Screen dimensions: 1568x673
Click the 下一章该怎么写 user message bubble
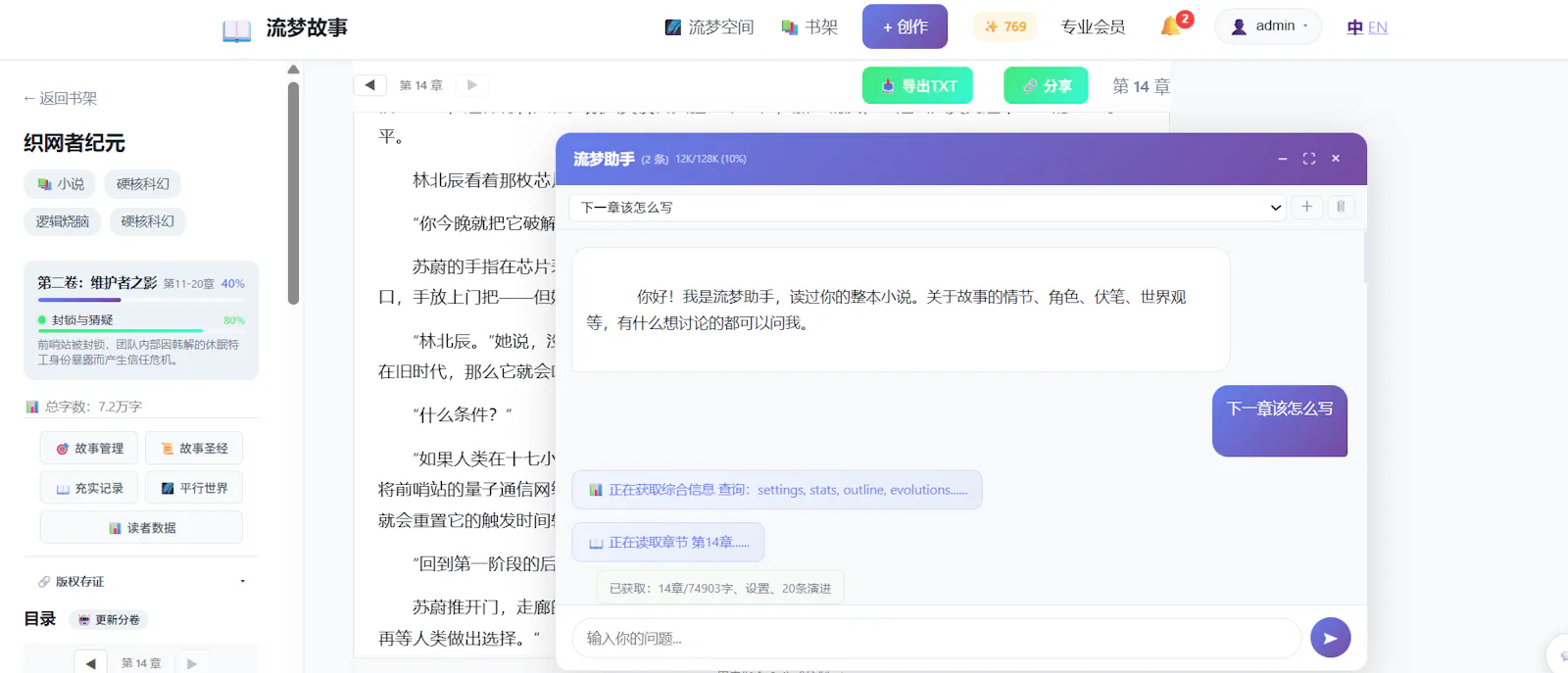(1280, 420)
